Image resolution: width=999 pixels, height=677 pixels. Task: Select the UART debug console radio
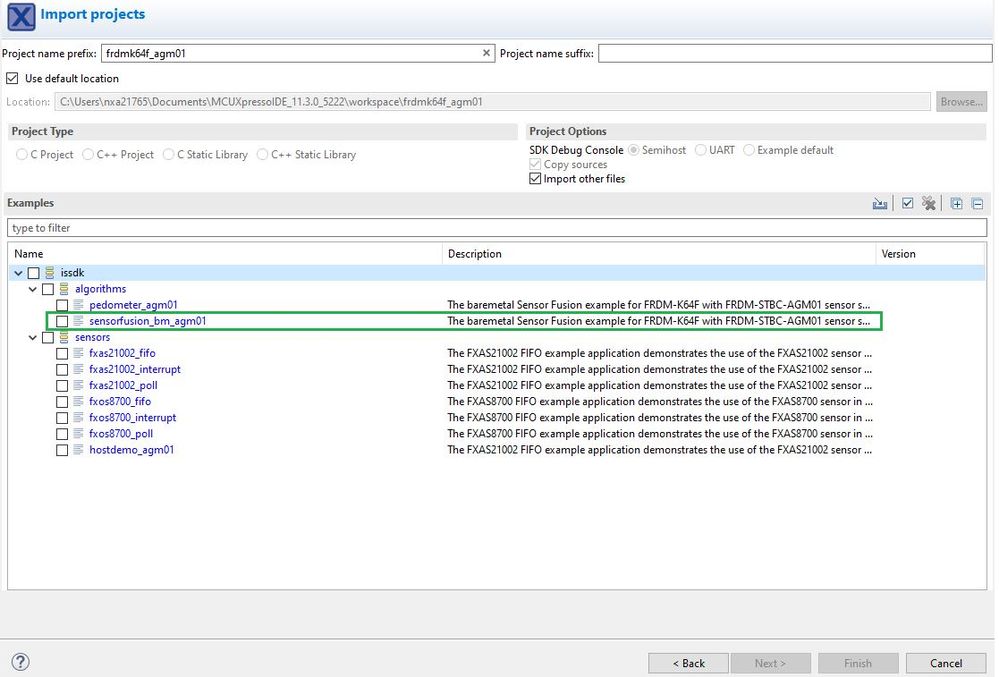click(x=701, y=150)
